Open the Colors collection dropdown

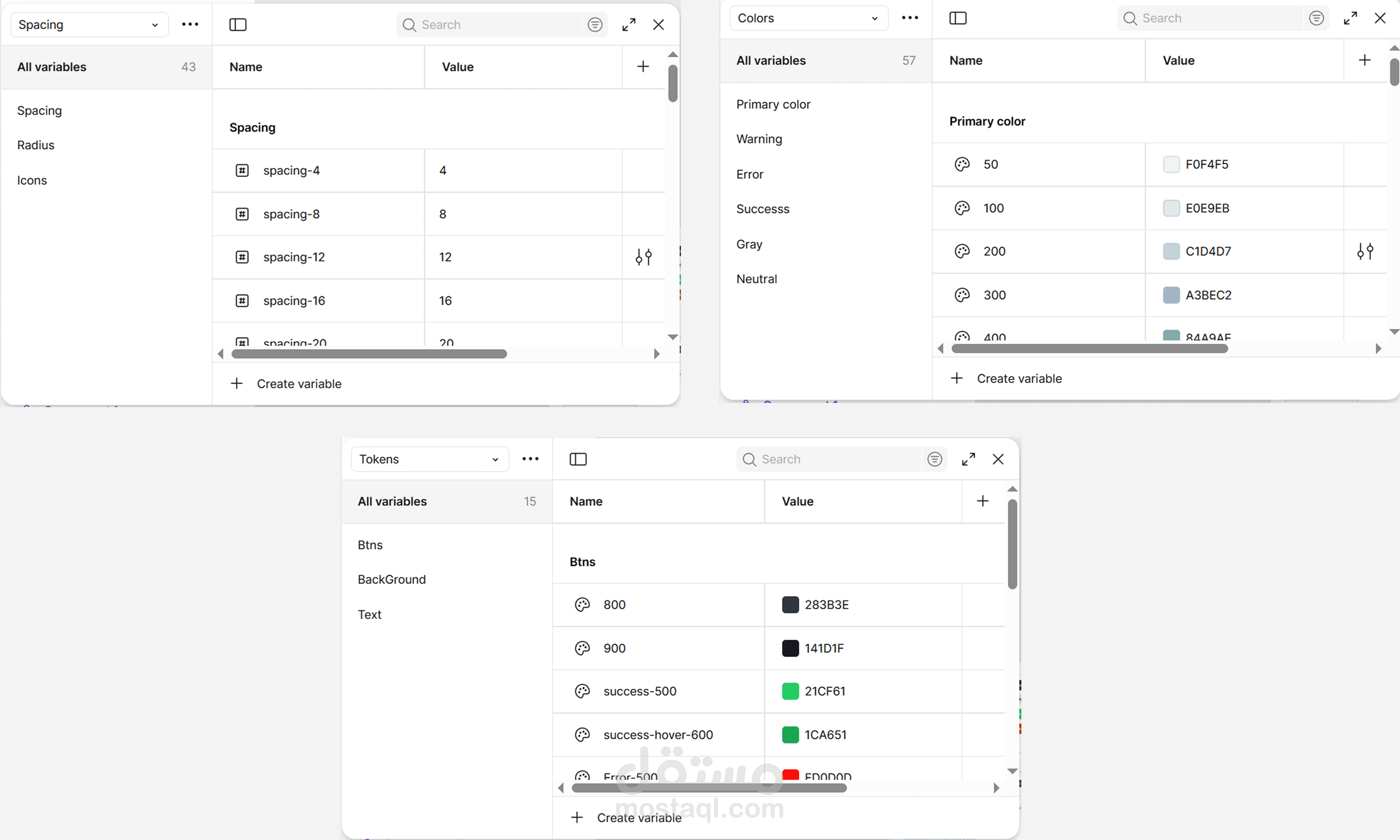[808, 18]
